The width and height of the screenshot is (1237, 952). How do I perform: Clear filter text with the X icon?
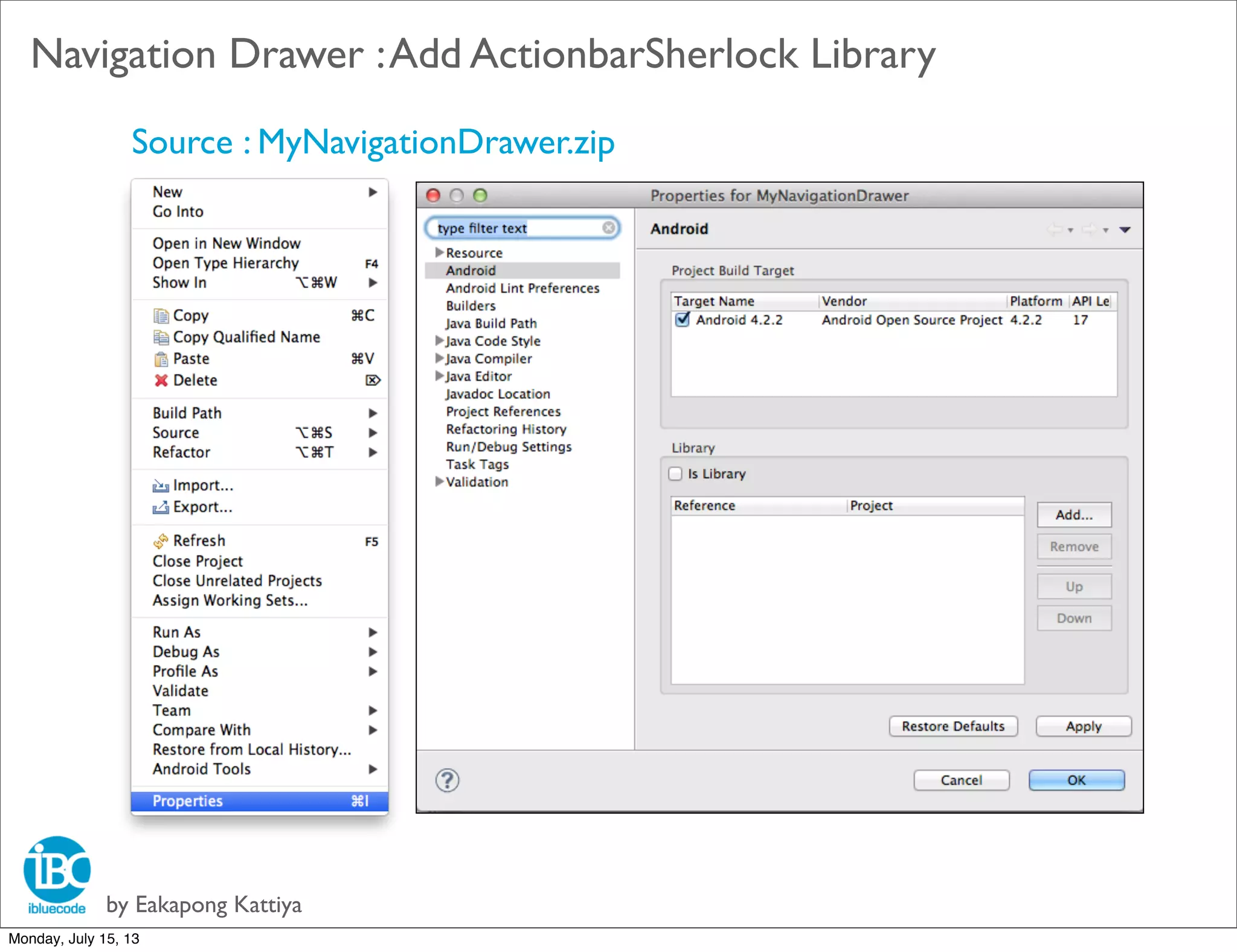click(x=609, y=228)
